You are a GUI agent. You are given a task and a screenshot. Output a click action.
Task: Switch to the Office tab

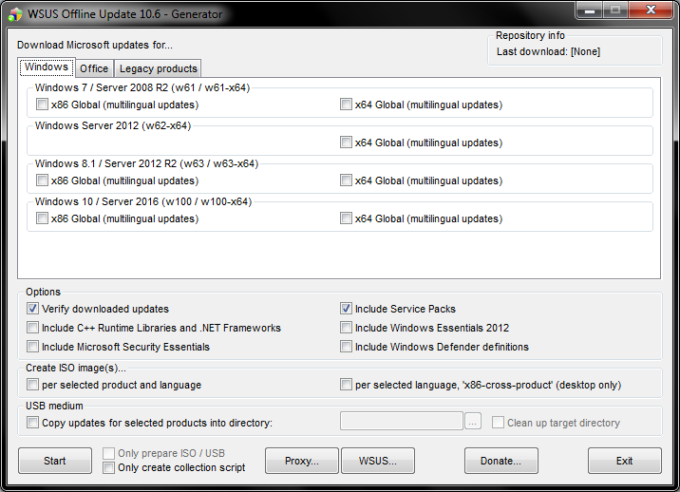[94, 69]
